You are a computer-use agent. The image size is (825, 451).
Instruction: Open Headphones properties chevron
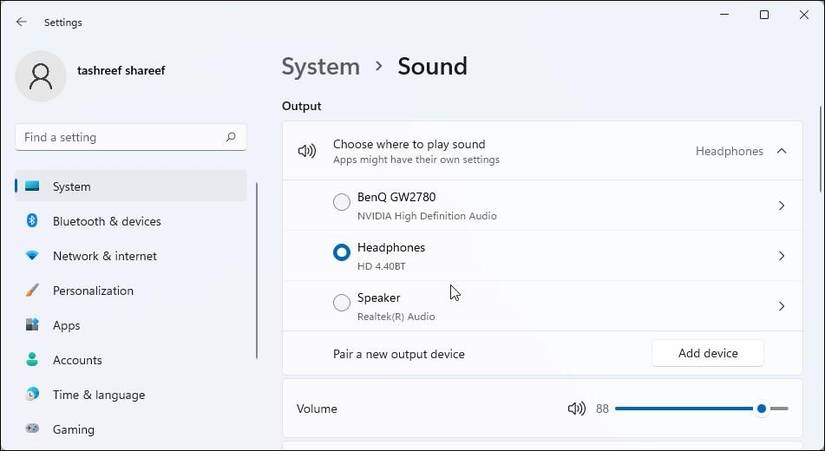782,256
